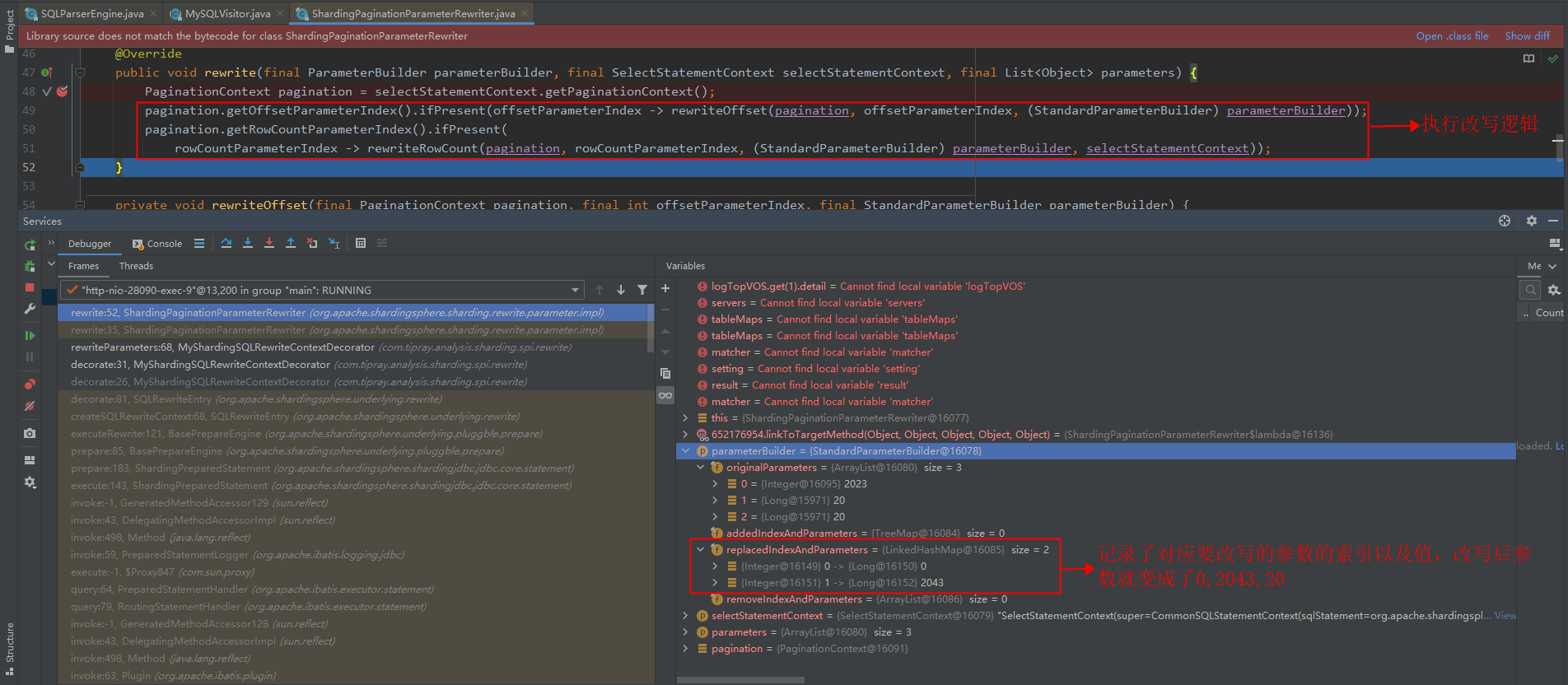Screen dimensions: 1568x685
Task: Click the variables panel horizontal scrollbar
Action: (x=740, y=680)
